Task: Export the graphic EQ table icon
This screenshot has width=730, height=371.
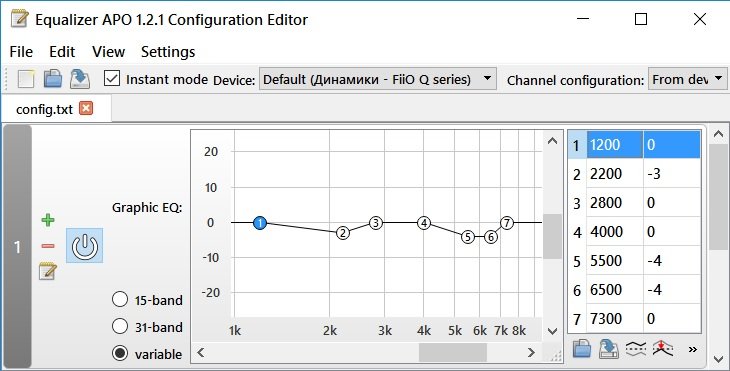Action: [609, 349]
